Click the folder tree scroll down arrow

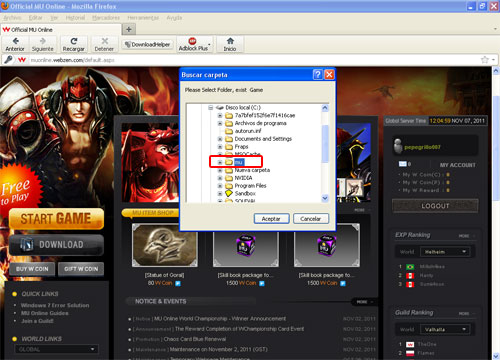tap(325, 198)
